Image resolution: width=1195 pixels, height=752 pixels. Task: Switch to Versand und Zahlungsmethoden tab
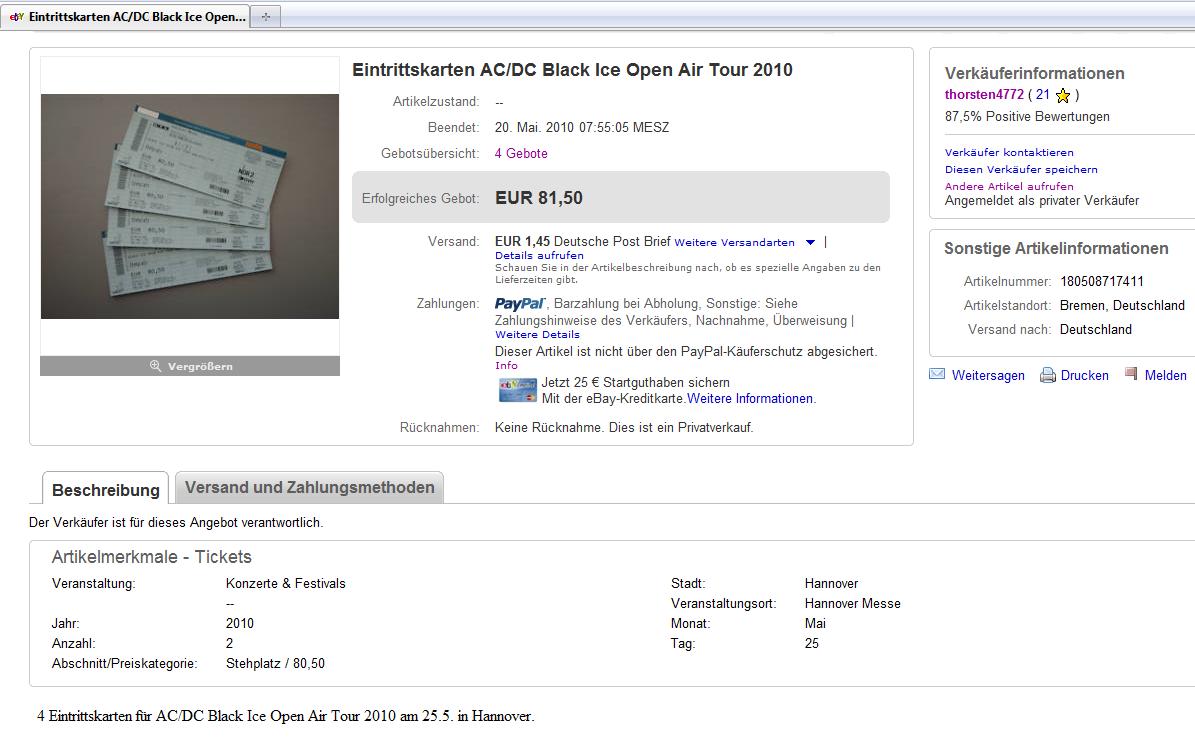(309, 488)
